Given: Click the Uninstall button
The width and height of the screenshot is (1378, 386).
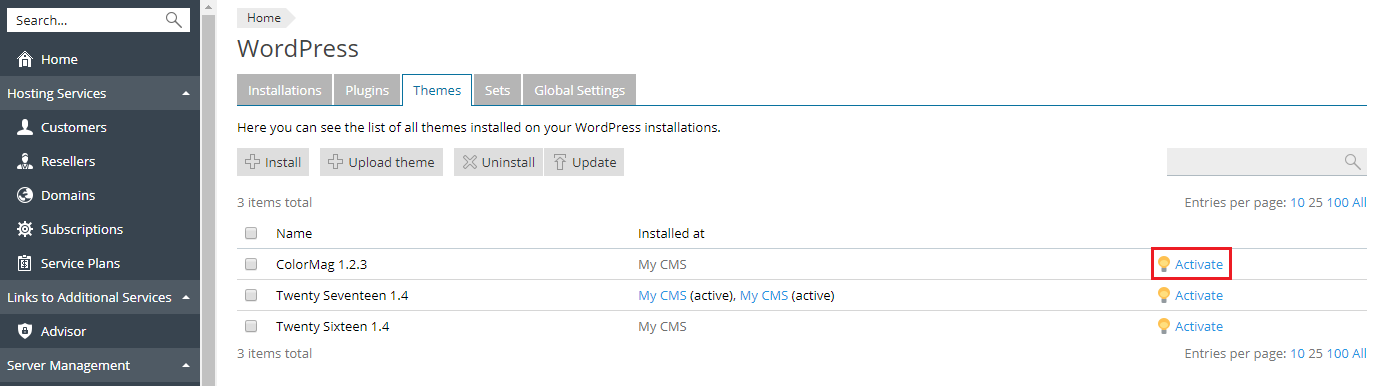Looking at the screenshot, I should (x=498, y=162).
